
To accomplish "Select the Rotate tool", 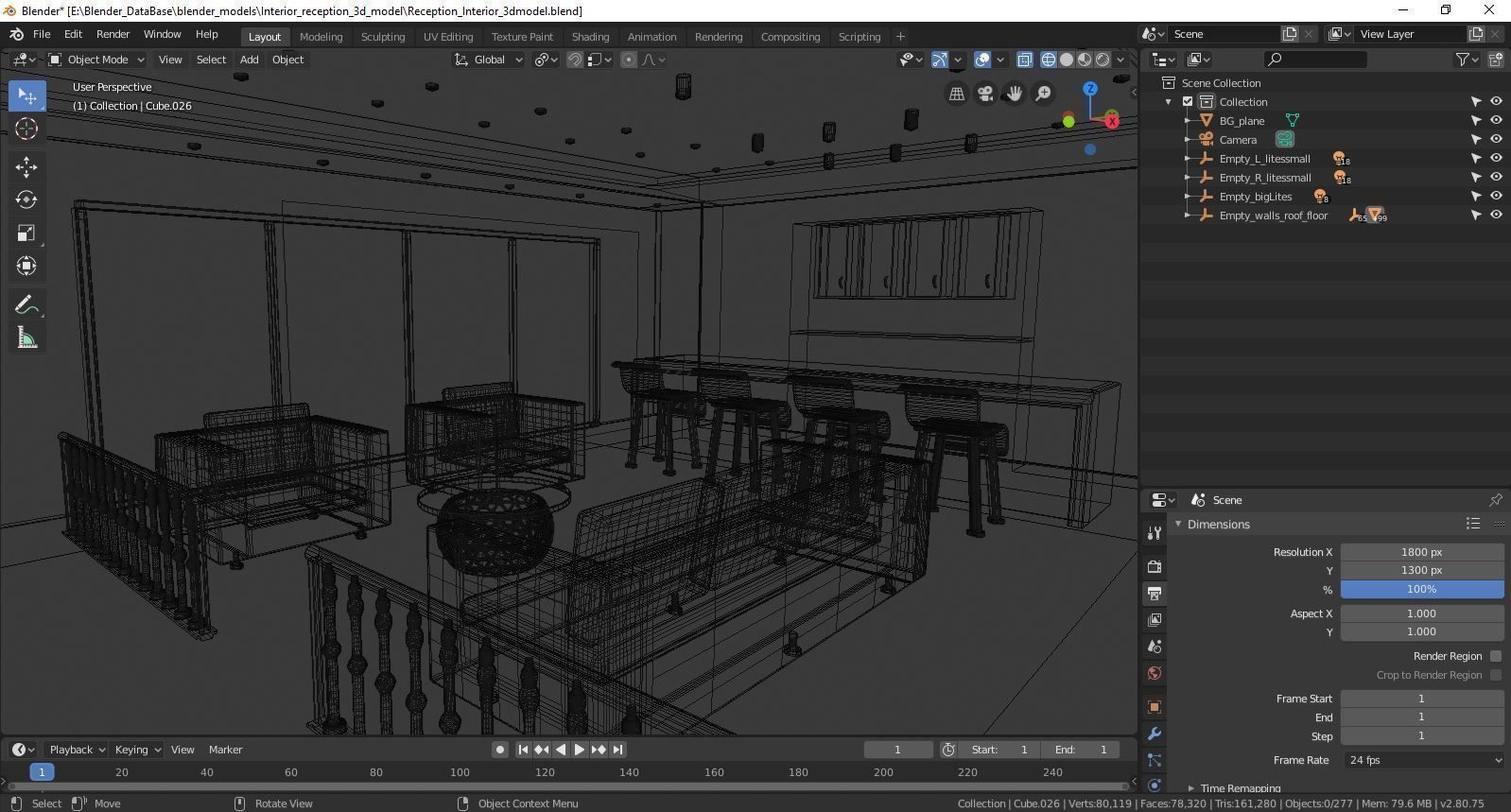I will click(26, 199).
